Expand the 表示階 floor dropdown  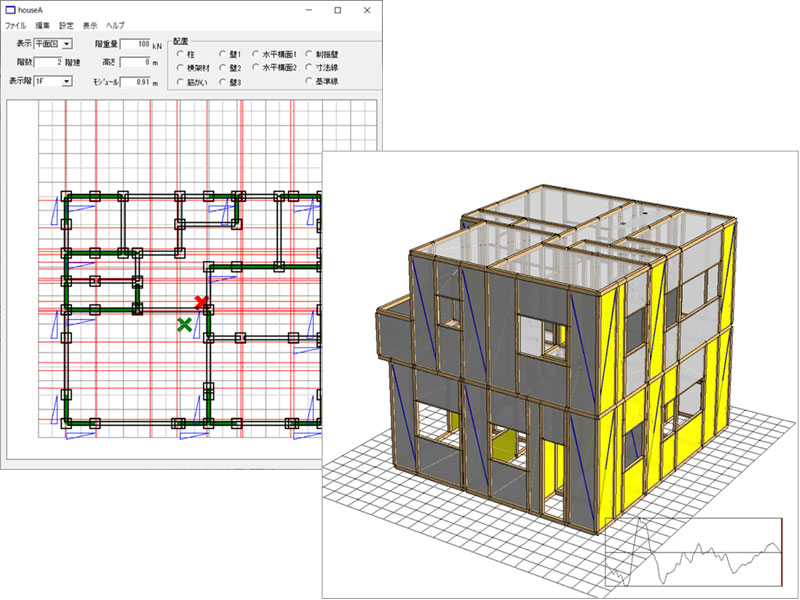point(66,81)
